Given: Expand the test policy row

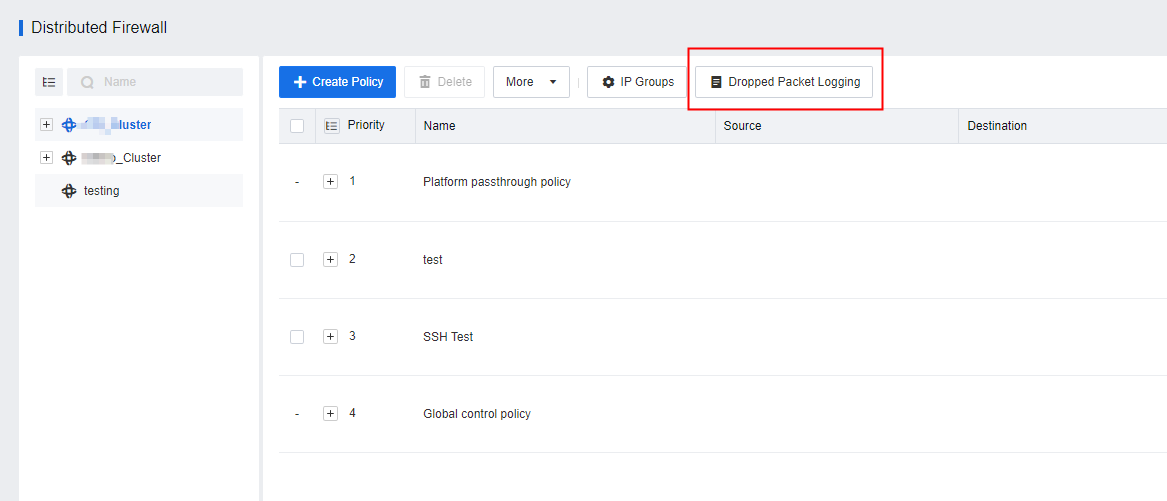Looking at the screenshot, I should coord(331,259).
